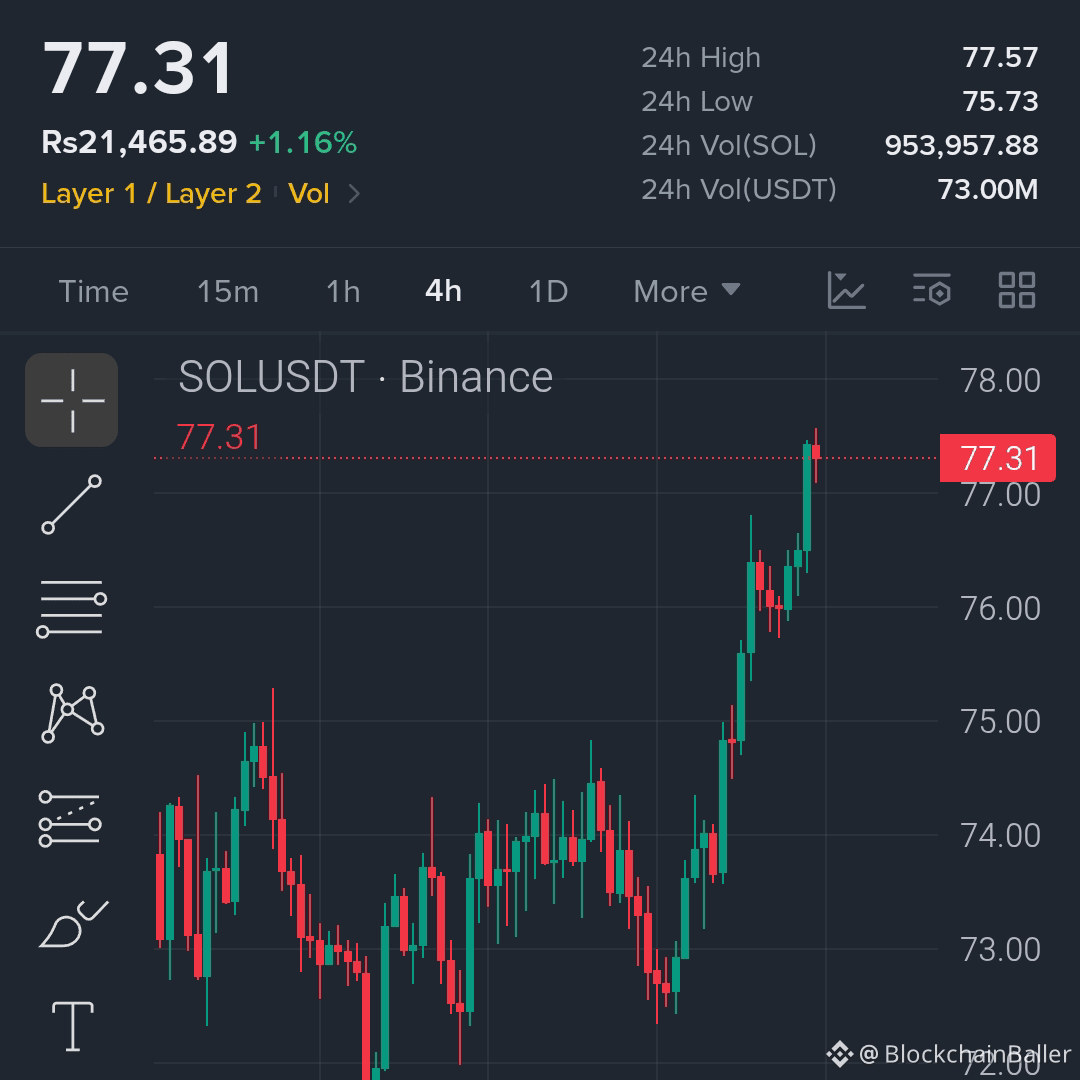Click the SOLUSDT · Binance chart title
Image resolution: width=1080 pixels, height=1080 pixels.
click(x=366, y=377)
